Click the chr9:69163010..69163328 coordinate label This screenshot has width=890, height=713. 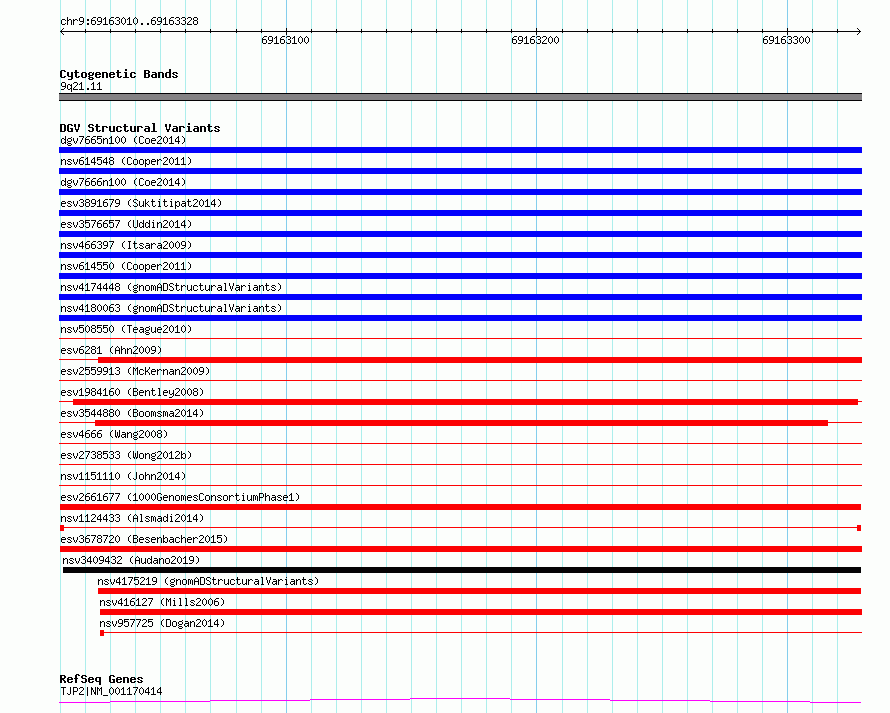[x=129, y=21]
